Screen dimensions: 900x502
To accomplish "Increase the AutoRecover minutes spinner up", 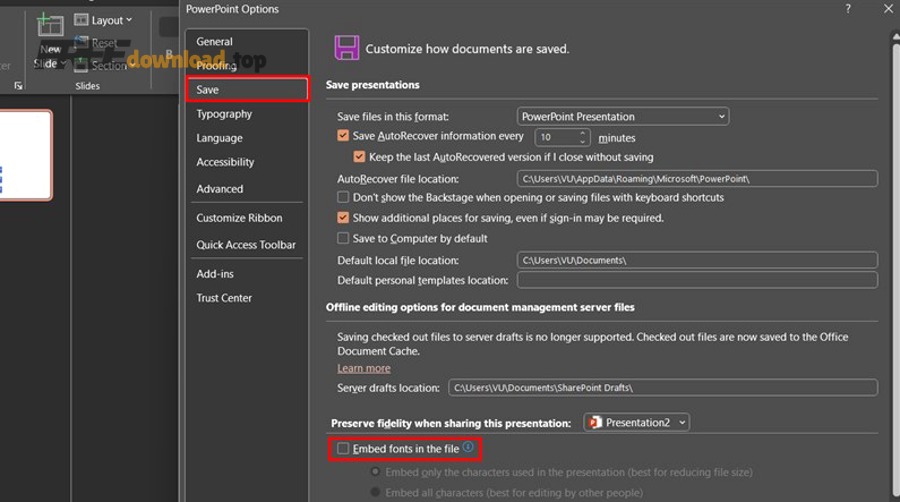I will click(x=583, y=133).
